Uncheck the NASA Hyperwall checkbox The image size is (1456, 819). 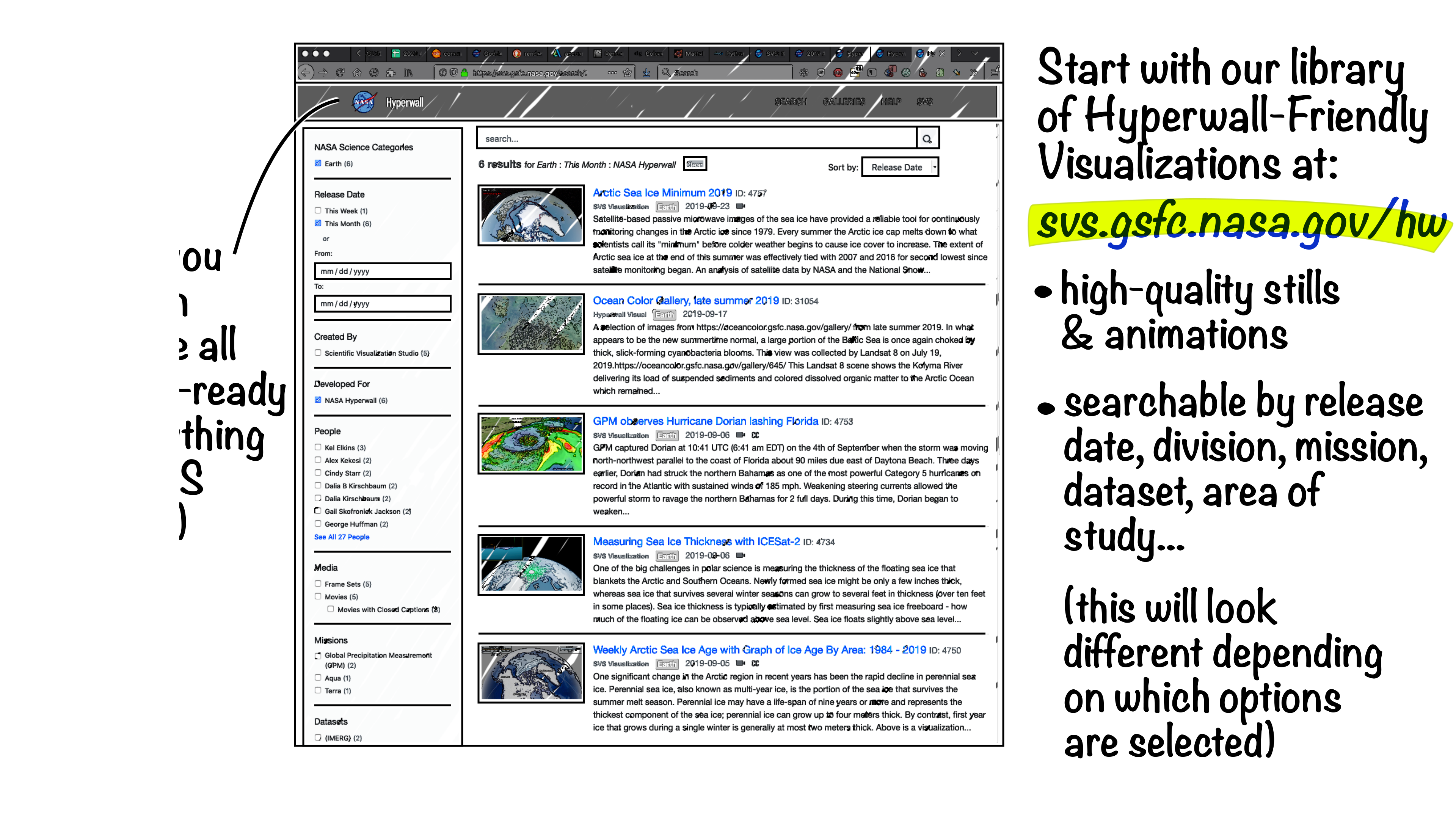[x=318, y=400]
